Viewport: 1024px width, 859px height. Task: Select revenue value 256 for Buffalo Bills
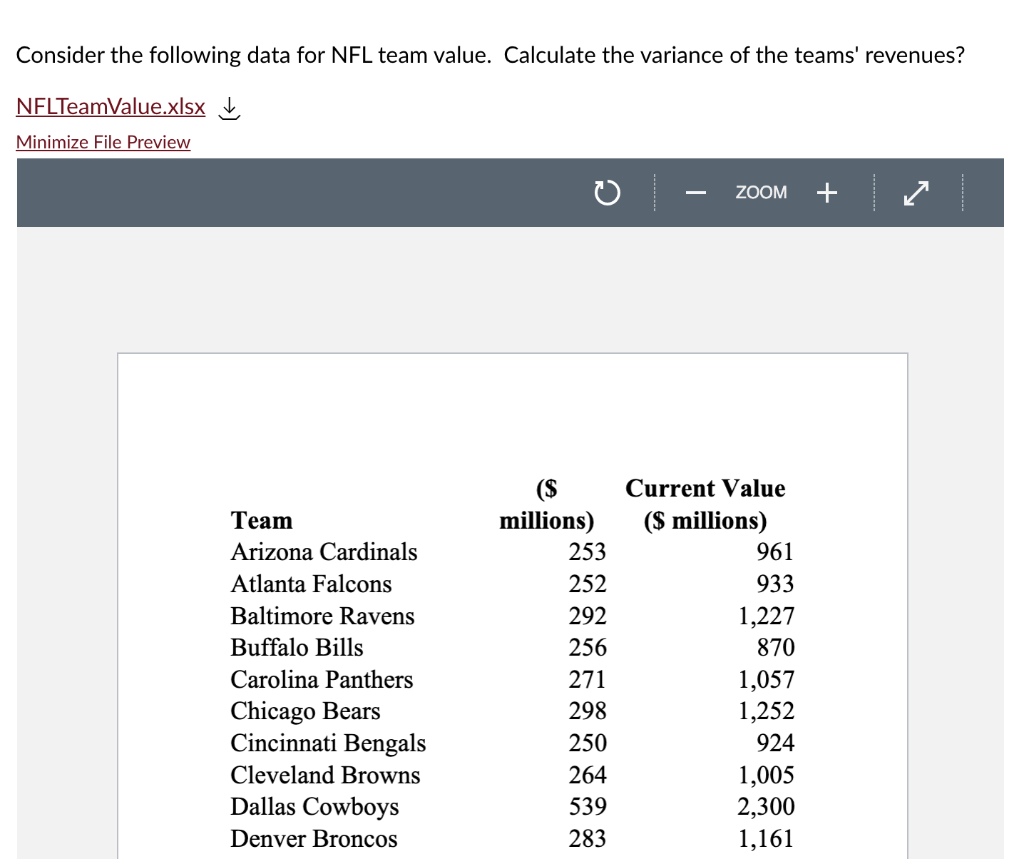[x=587, y=647]
